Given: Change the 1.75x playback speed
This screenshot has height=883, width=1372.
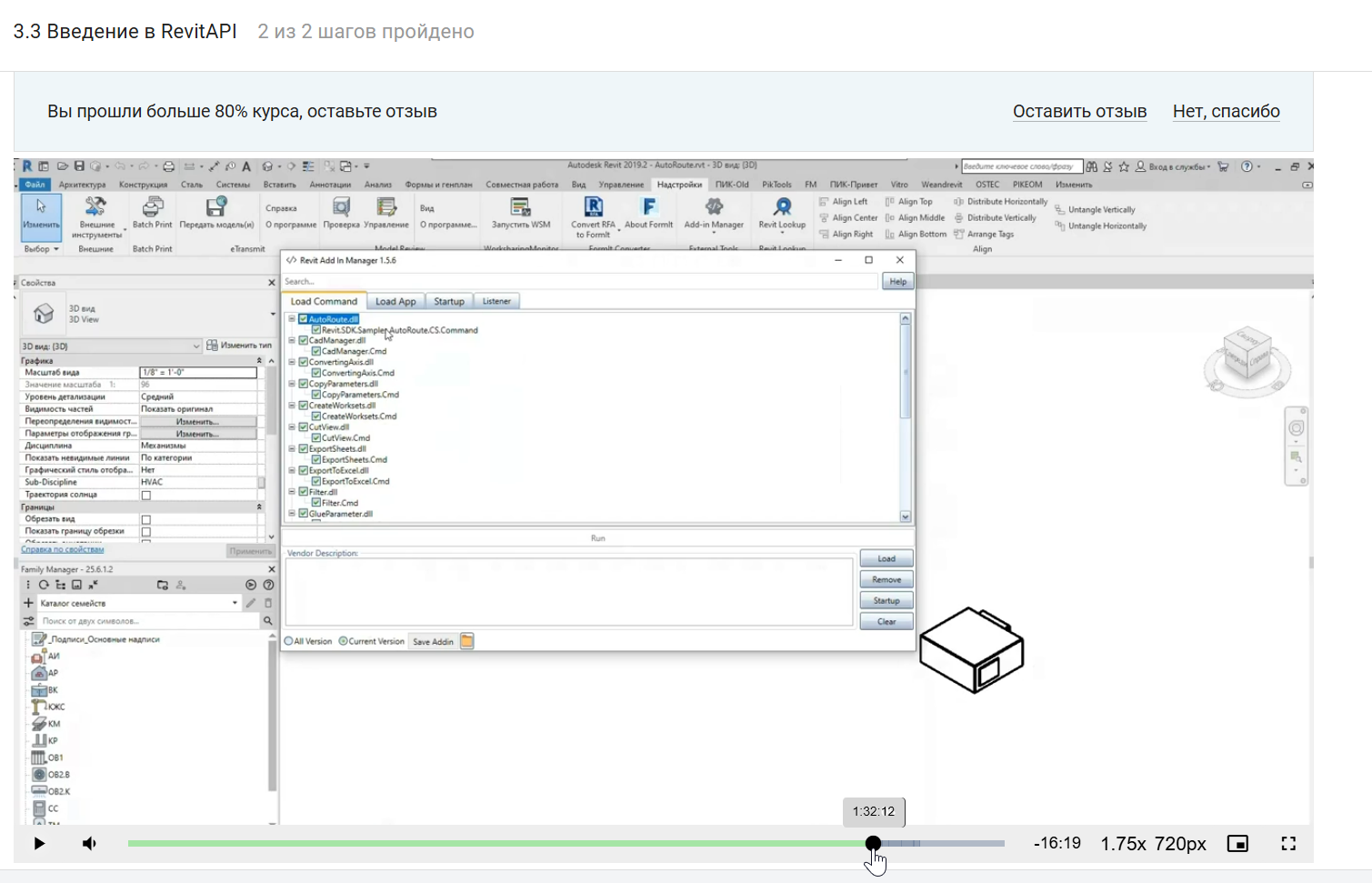Looking at the screenshot, I should coord(1124,844).
